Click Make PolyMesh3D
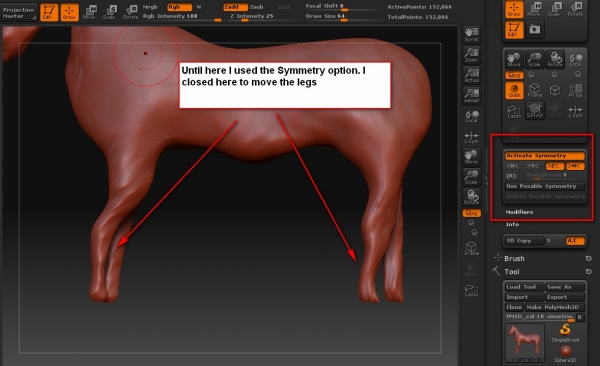The width and height of the screenshot is (600, 366). [555, 307]
